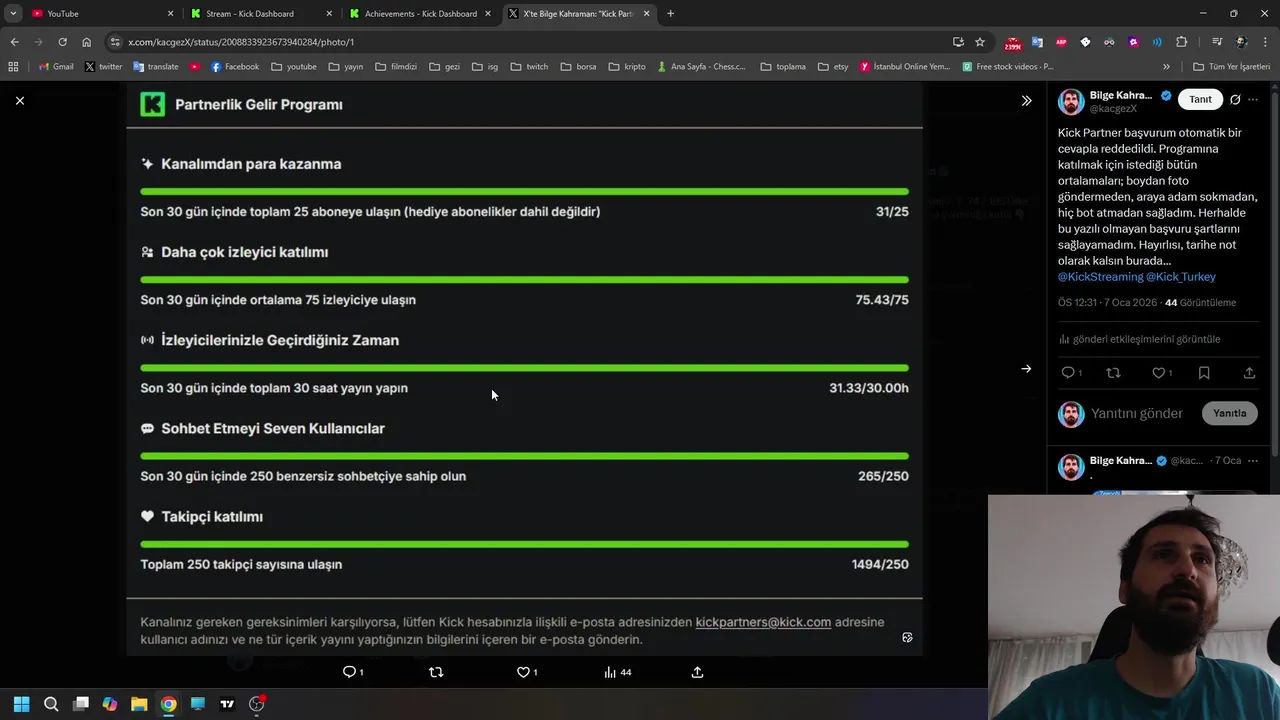Open the three-dot more menu on the tweet
Image resolution: width=1280 pixels, height=720 pixels.
[1252, 100]
